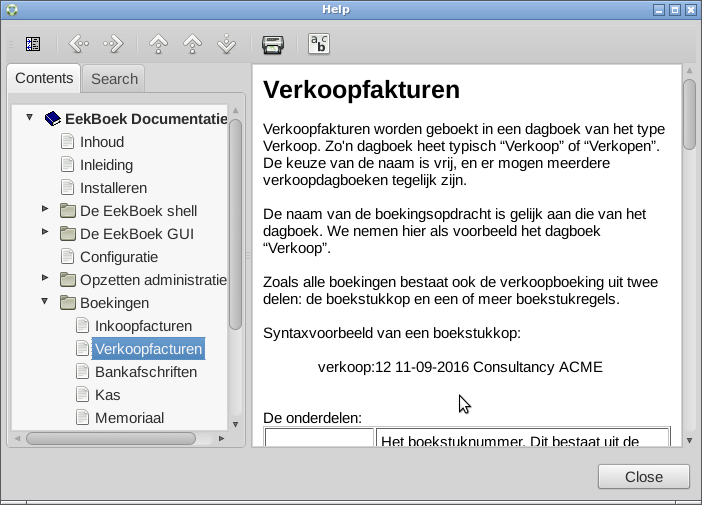Open the help display options icon
Viewport: 702px width, 505px height.
(318, 44)
